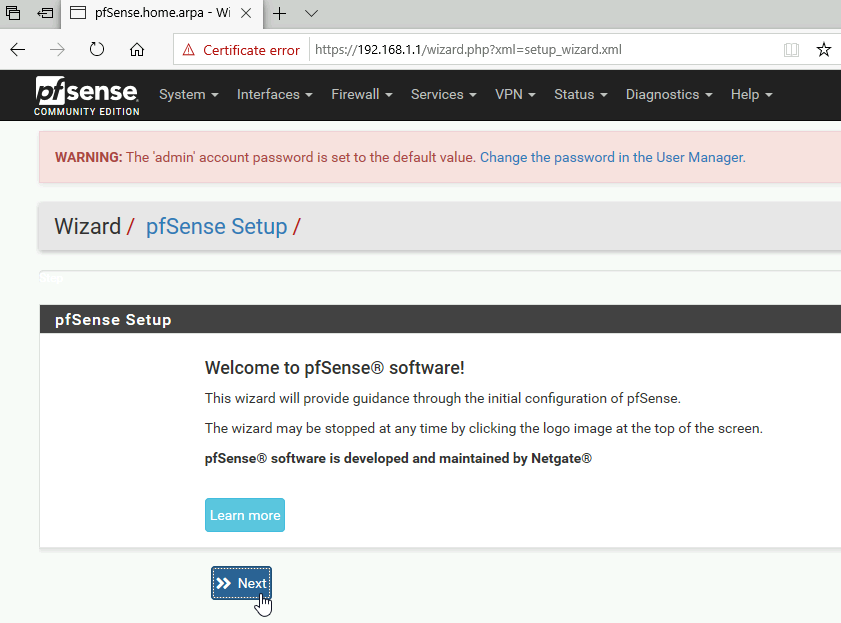The width and height of the screenshot is (841, 623).
Task: Click the Certificate error warning indicator
Action: click(x=241, y=50)
